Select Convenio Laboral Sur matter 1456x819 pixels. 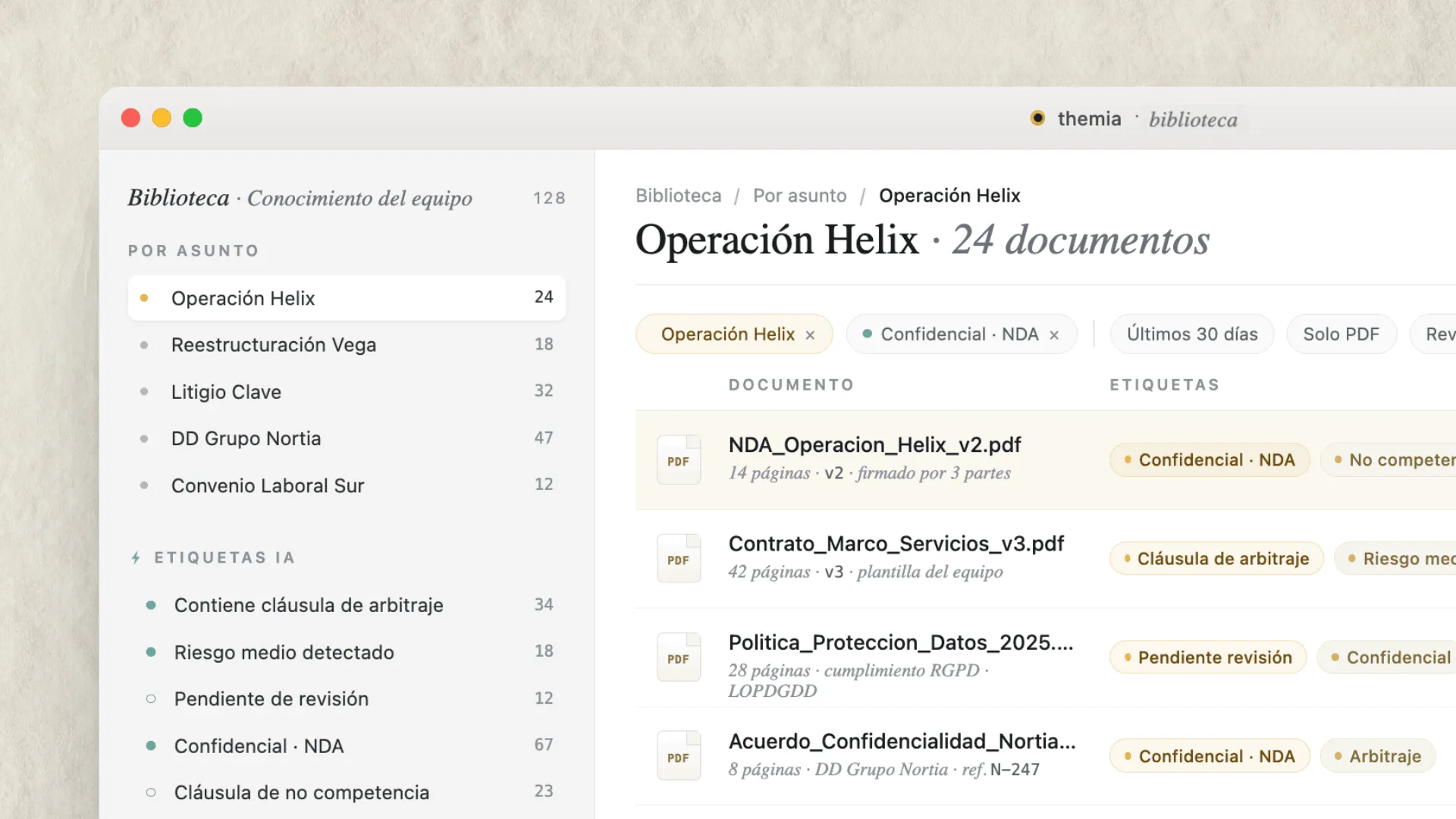pyautogui.click(x=347, y=485)
